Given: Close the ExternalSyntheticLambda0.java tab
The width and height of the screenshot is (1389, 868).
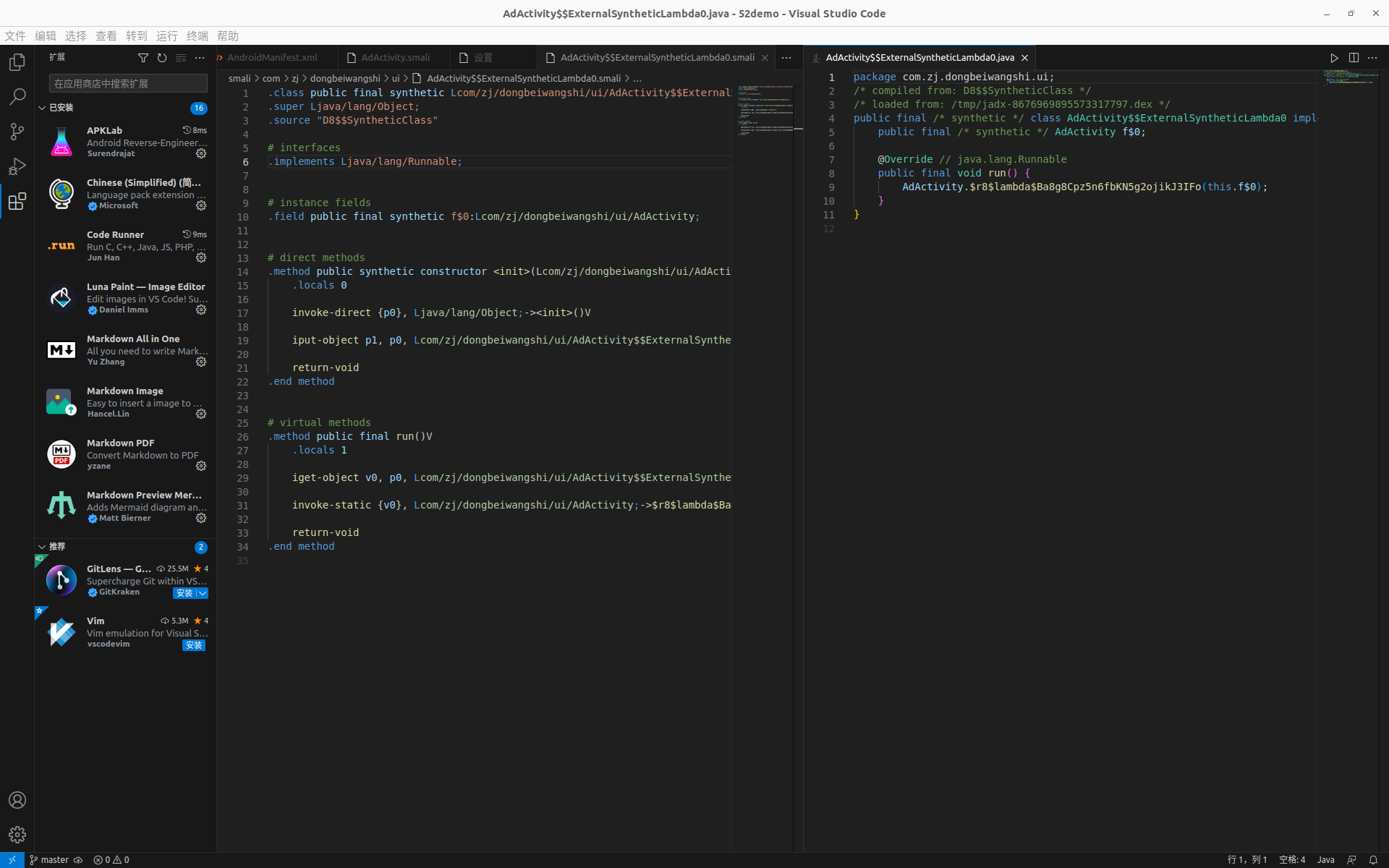Looking at the screenshot, I should (x=1024, y=58).
